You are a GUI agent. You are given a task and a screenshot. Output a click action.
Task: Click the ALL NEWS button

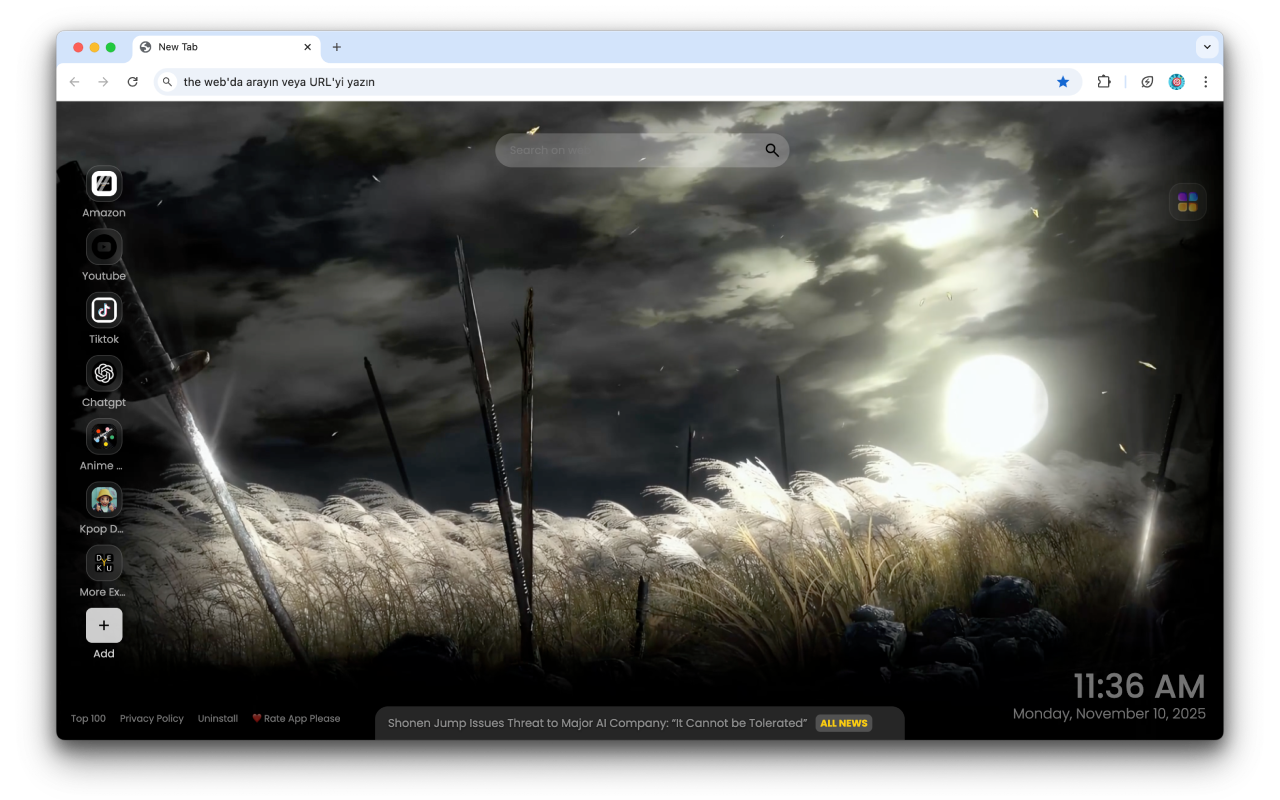pos(844,723)
